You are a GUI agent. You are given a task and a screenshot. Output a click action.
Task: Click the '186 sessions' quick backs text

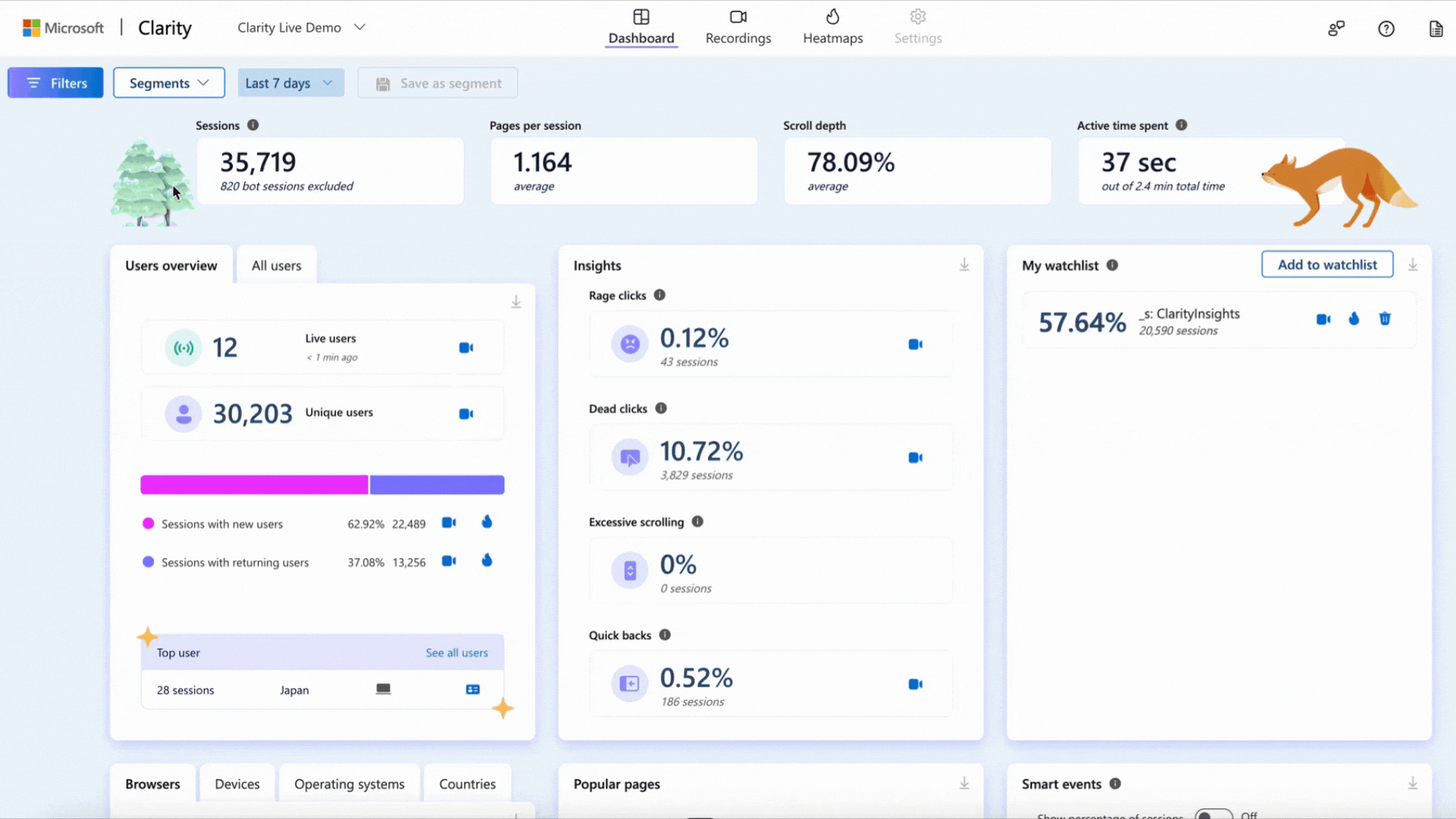click(x=692, y=702)
